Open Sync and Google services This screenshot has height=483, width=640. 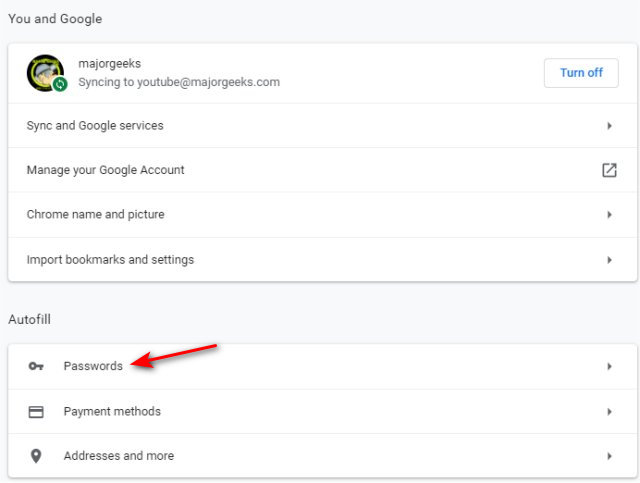click(x=322, y=125)
